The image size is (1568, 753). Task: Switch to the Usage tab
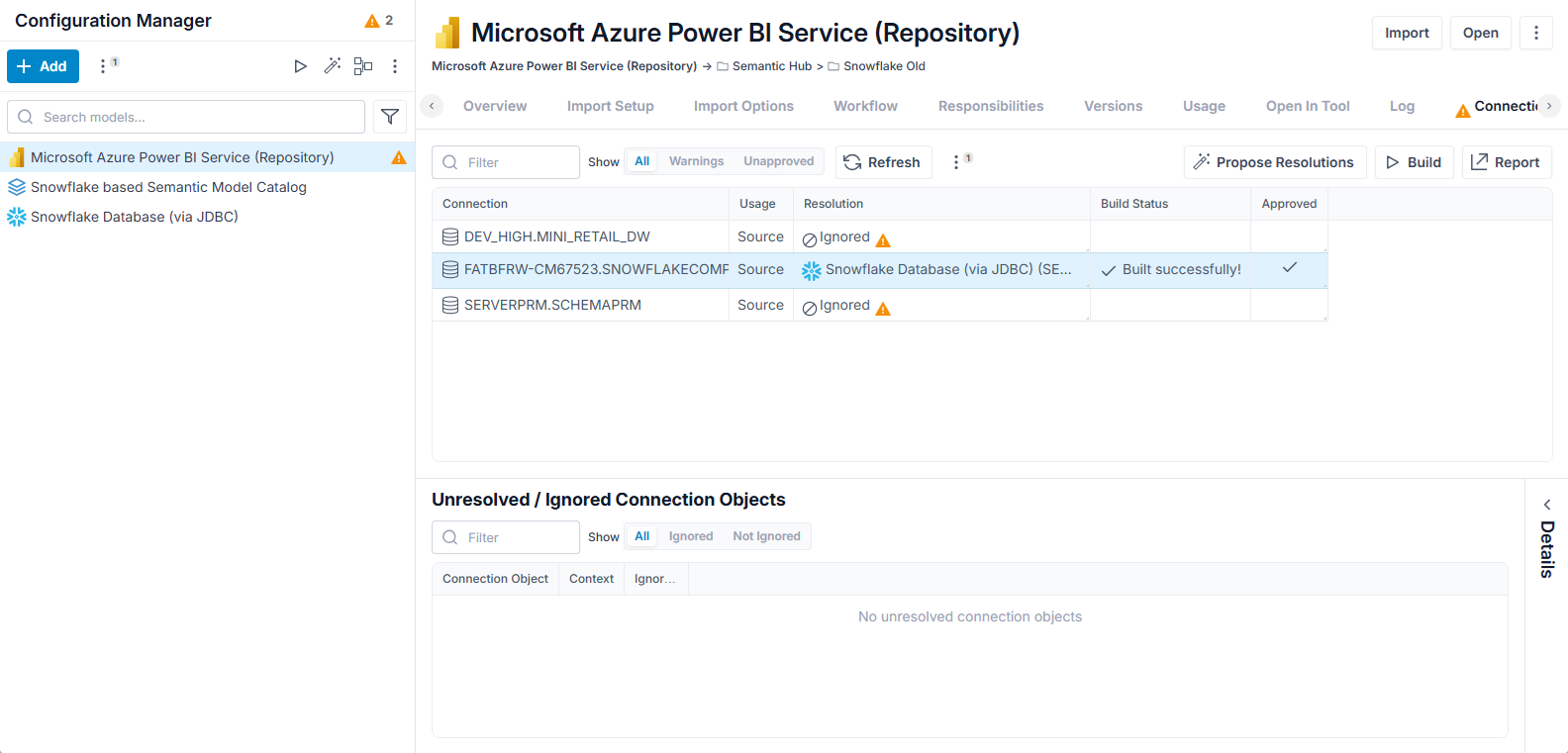pyautogui.click(x=1204, y=106)
